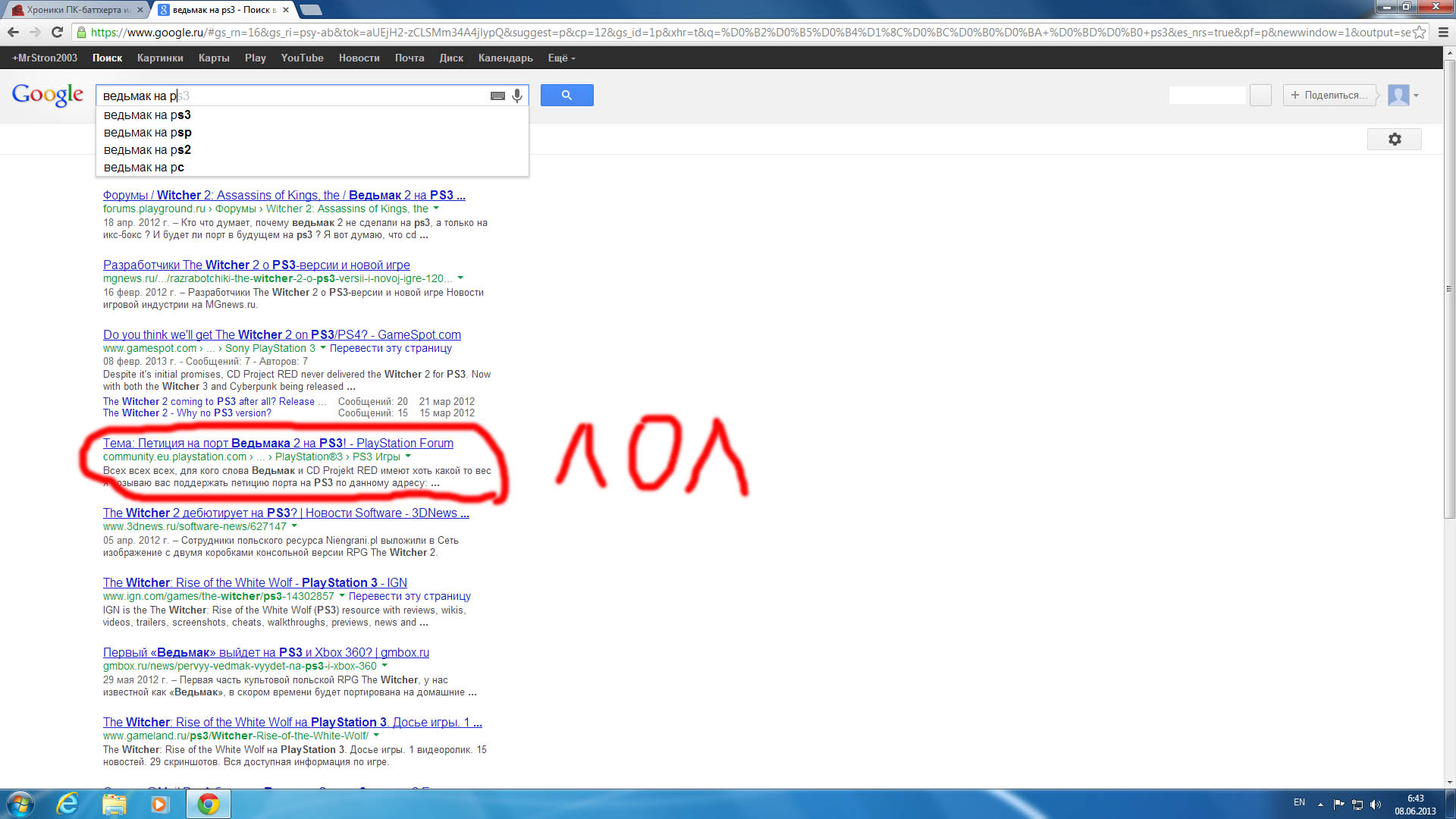Reload the page with the refresh icon
The height and width of the screenshot is (819, 1456).
(57, 32)
